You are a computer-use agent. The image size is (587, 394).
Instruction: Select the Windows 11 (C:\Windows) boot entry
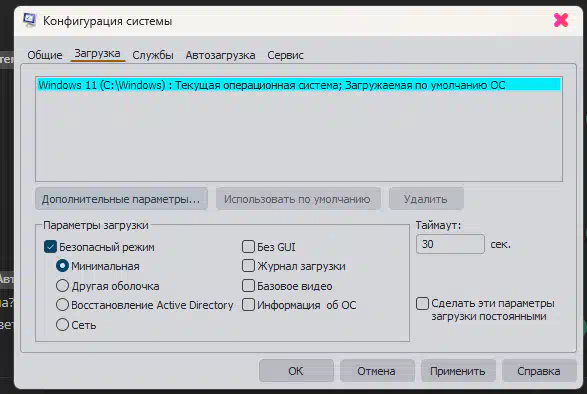[299, 85]
